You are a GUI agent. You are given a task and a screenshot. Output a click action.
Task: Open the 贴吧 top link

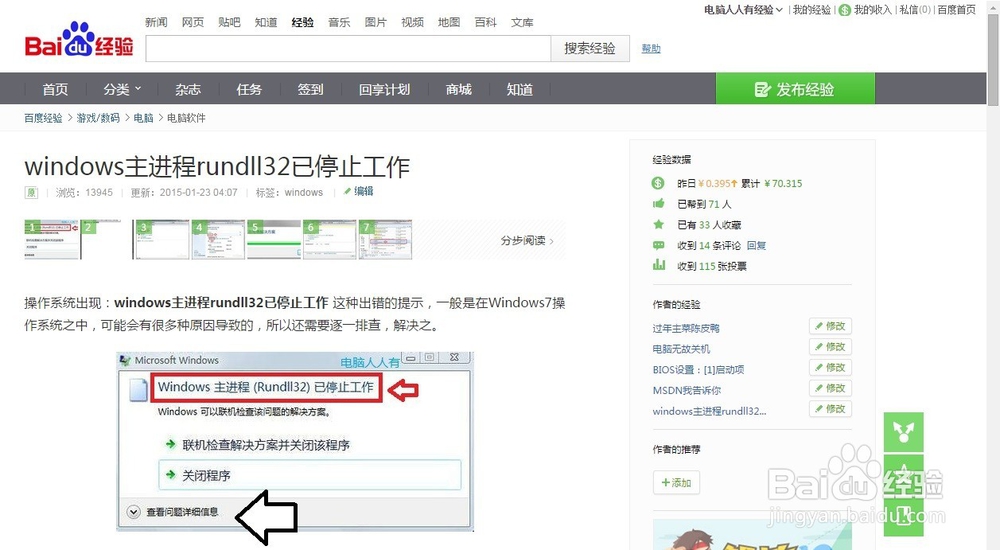pos(229,22)
